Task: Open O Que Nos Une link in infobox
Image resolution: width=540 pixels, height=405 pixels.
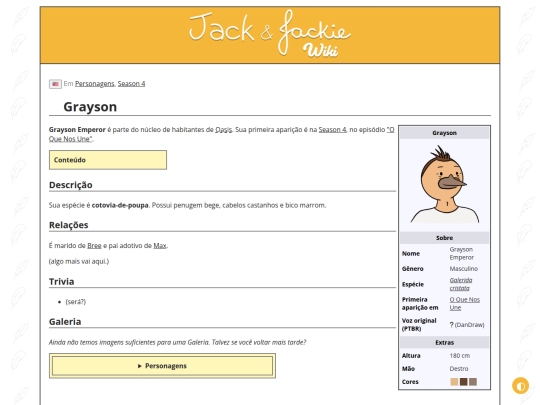Action: (465, 303)
